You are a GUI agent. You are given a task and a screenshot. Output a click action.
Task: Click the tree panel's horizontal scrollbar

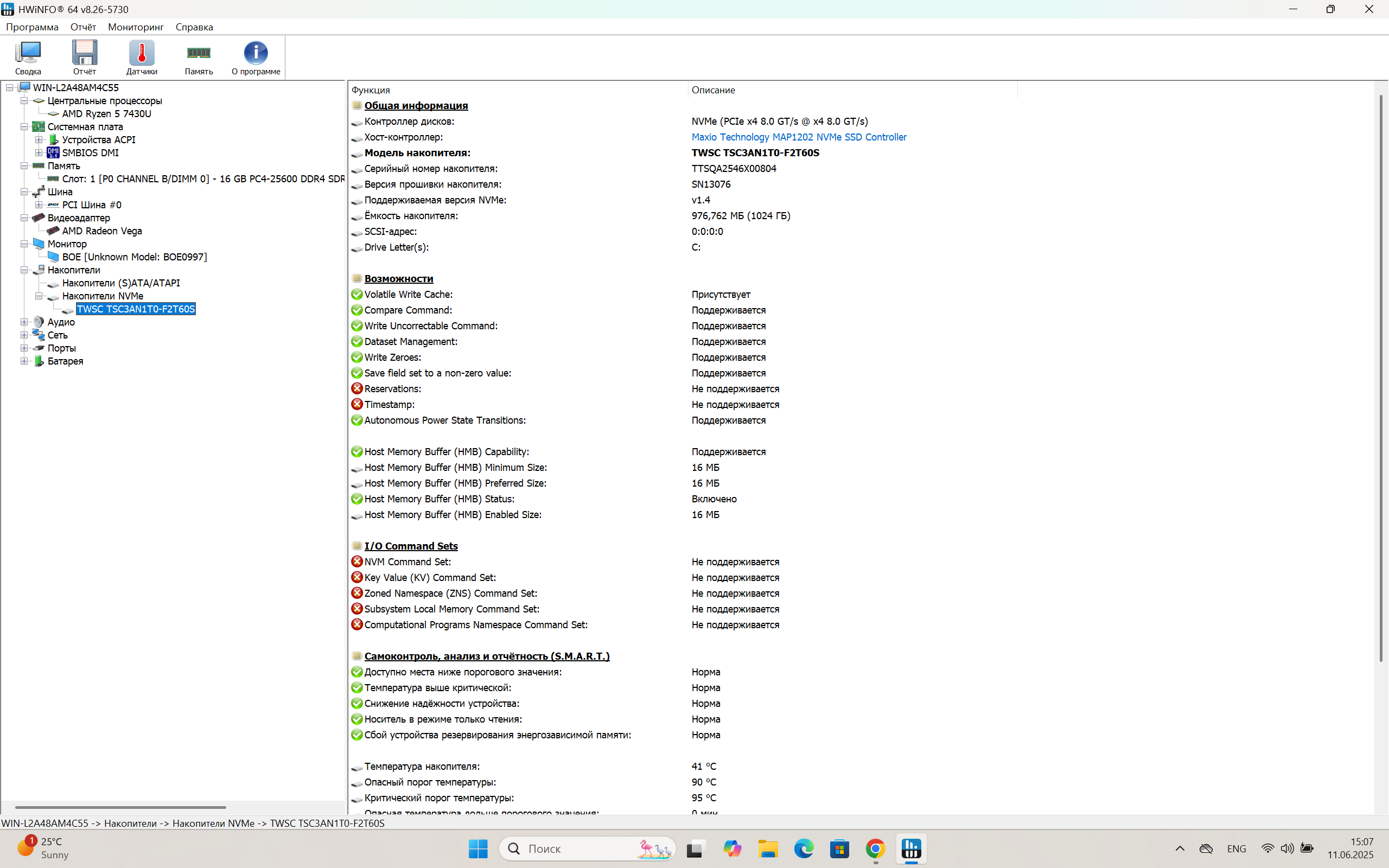point(120,807)
